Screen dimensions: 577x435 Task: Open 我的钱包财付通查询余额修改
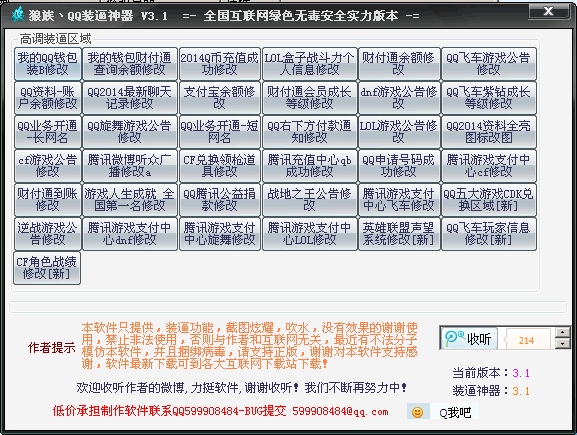tap(130, 64)
